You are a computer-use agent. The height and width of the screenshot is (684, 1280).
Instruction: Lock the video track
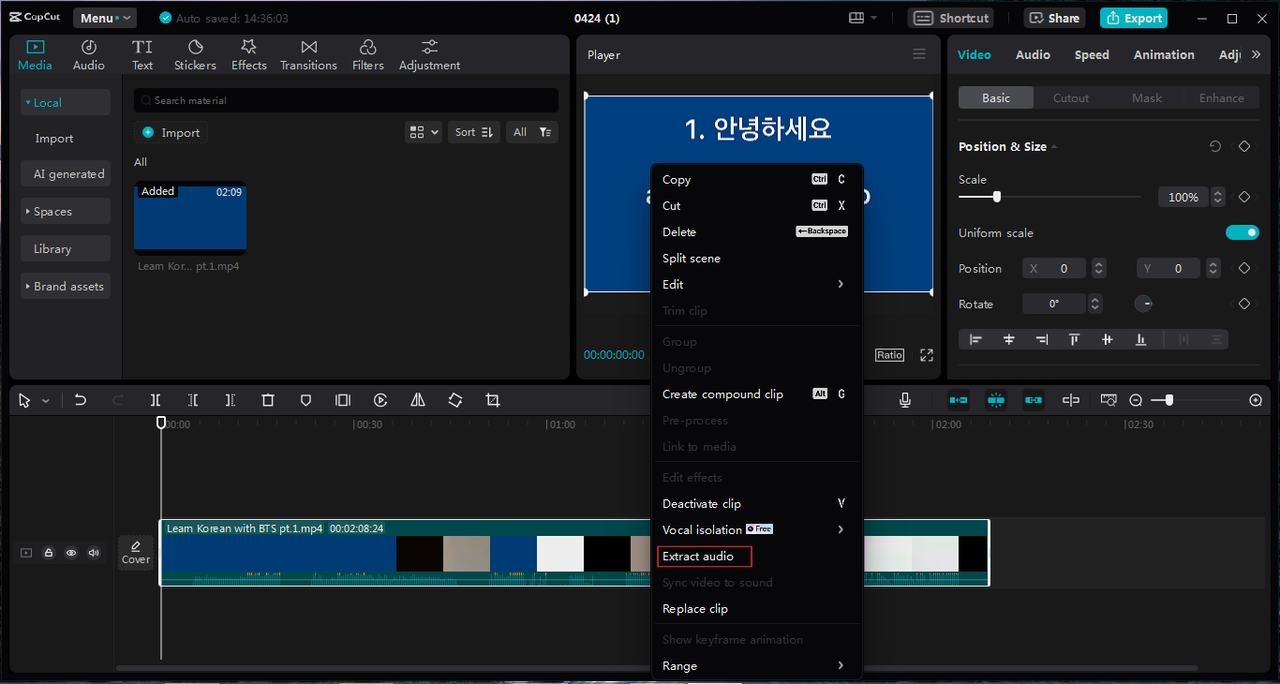pos(48,553)
